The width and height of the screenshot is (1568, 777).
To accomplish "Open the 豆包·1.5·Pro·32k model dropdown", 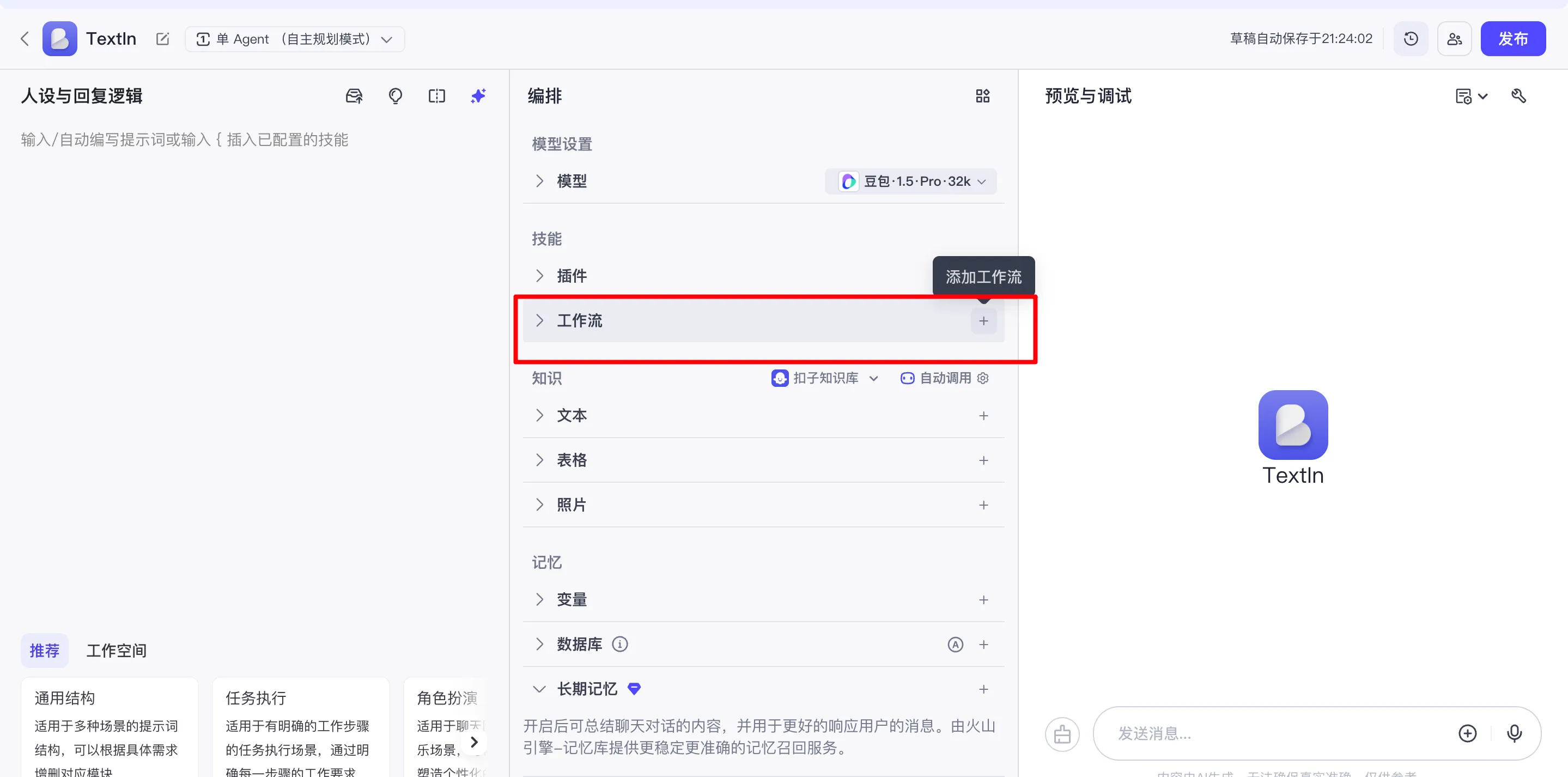I will 910,181.
